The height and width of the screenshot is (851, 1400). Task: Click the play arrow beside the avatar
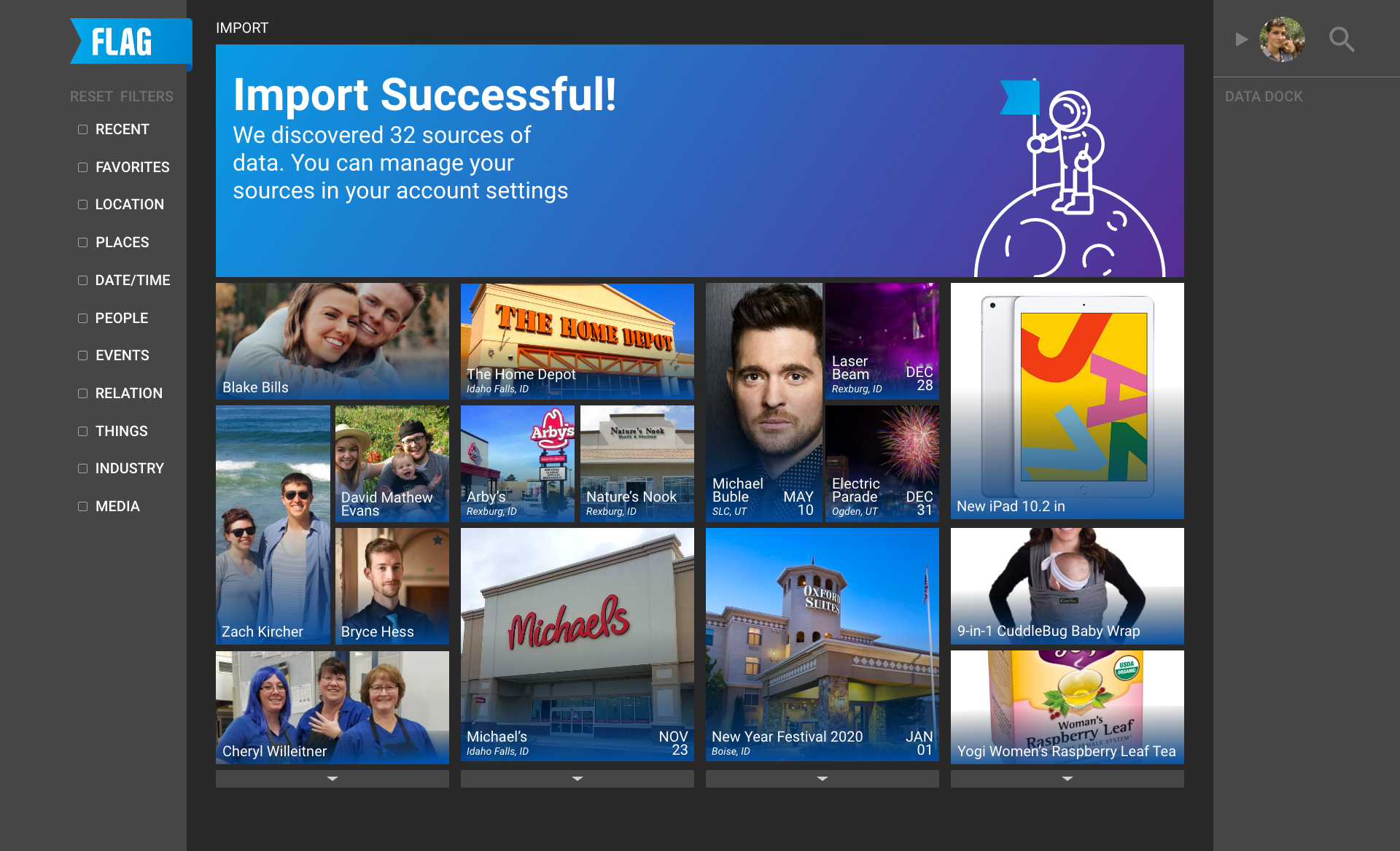1242,39
